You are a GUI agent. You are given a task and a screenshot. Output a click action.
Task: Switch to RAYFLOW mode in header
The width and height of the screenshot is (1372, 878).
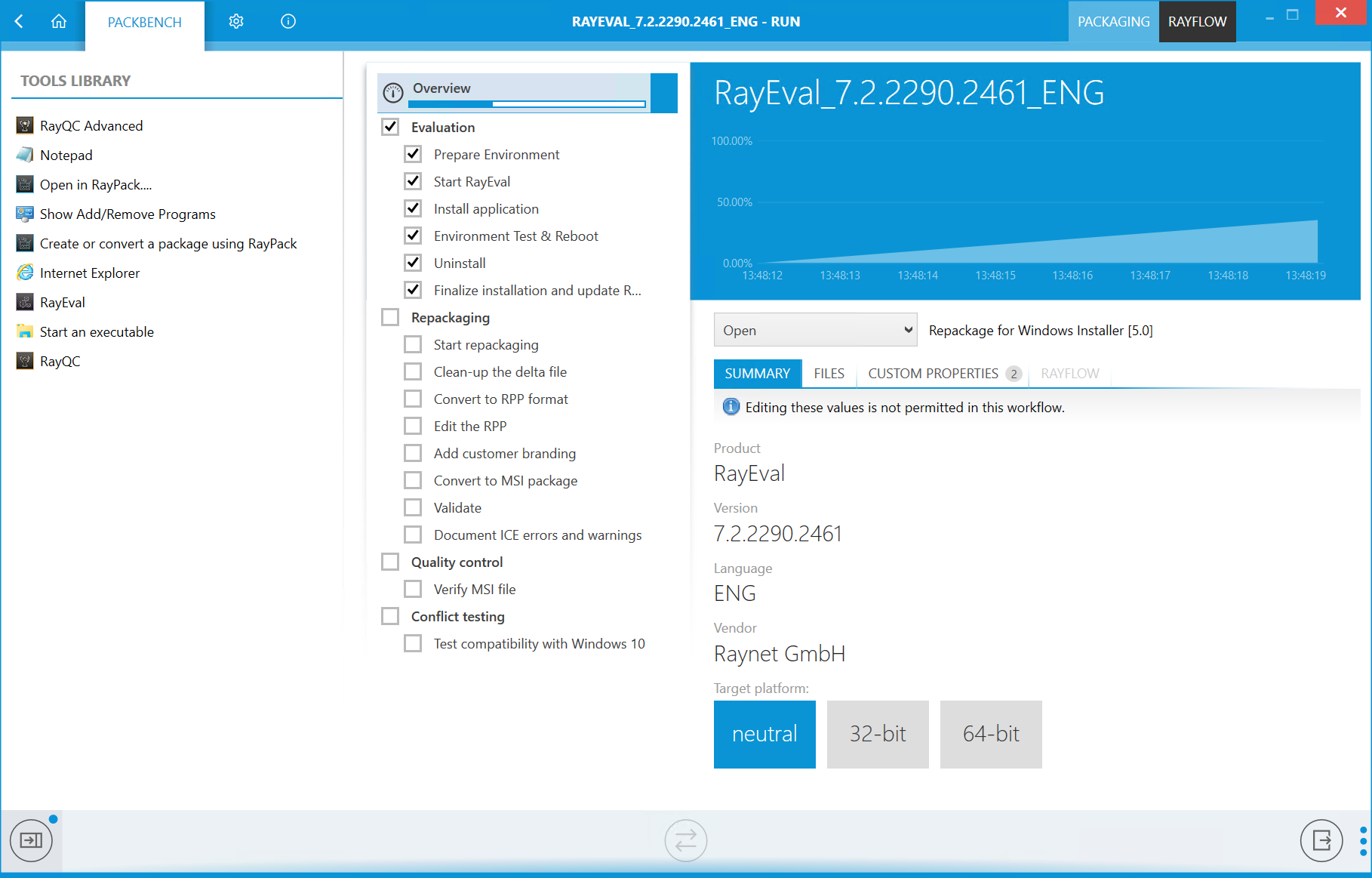tap(1197, 21)
